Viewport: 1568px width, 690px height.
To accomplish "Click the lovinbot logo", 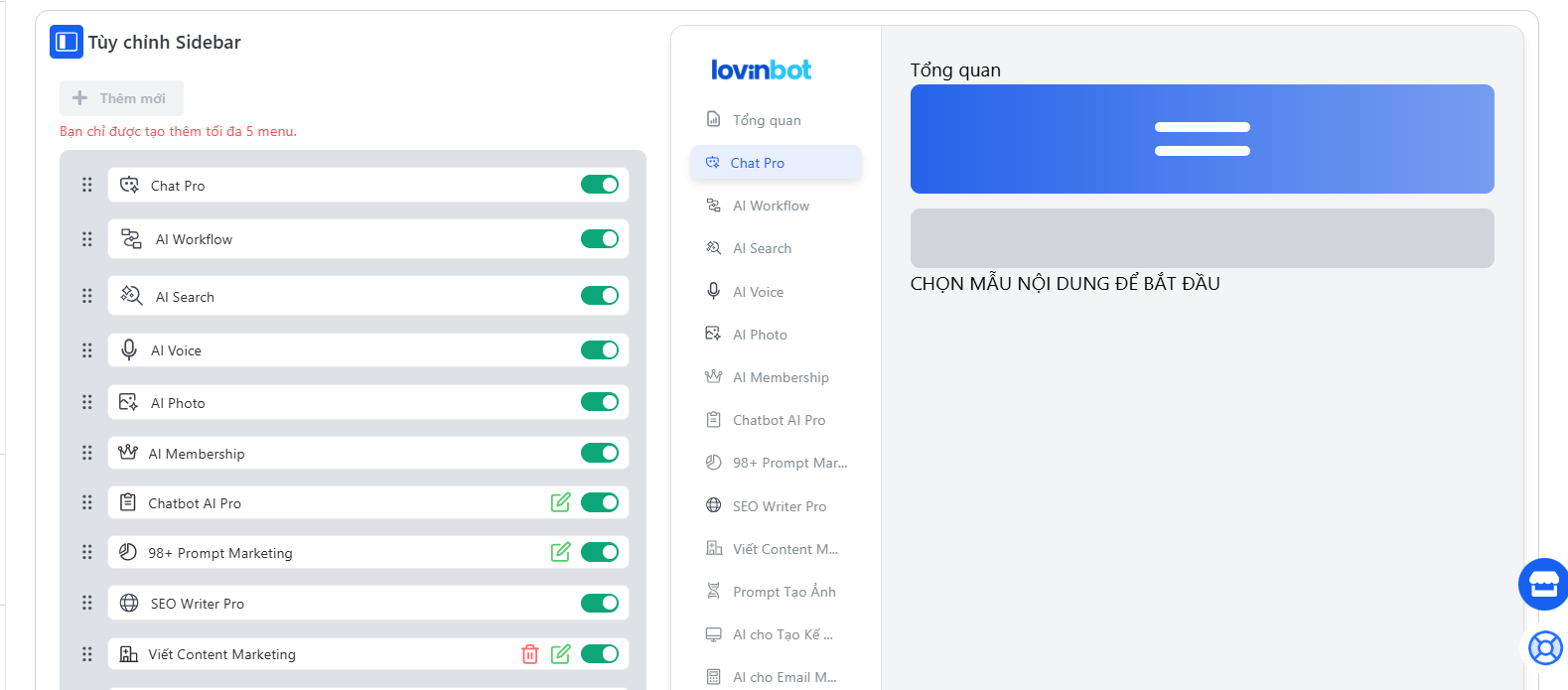I will pyautogui.click(x=761, y=69).
